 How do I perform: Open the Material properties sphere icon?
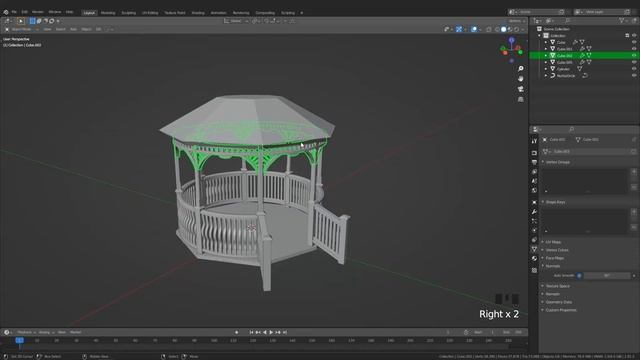(534, 259)
